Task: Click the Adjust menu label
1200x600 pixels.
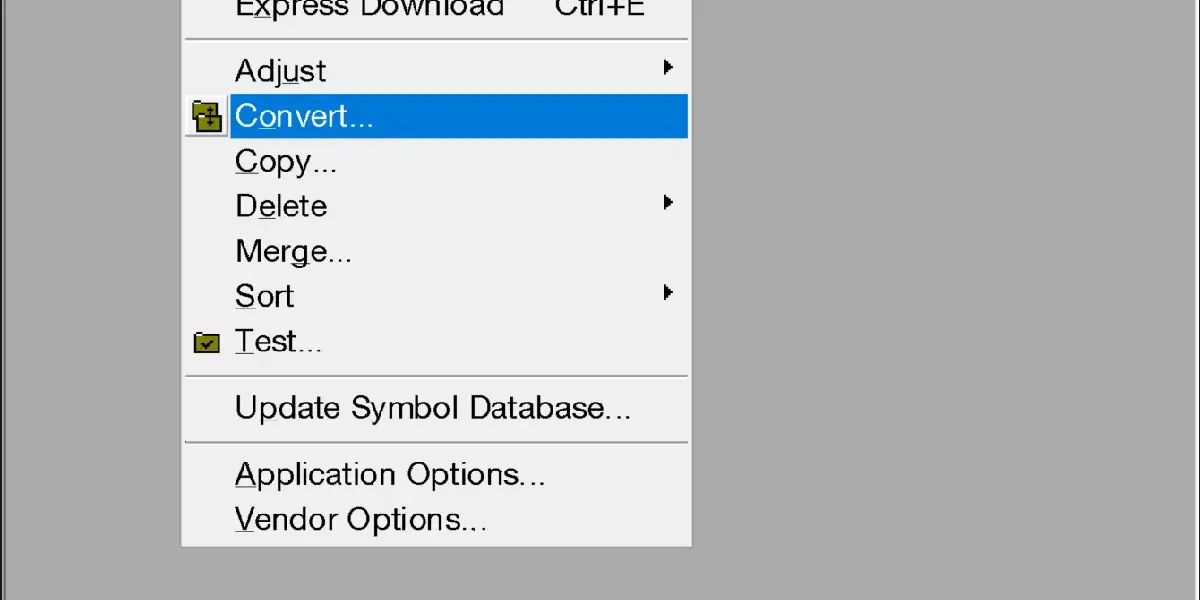Action: pos(281,71)
